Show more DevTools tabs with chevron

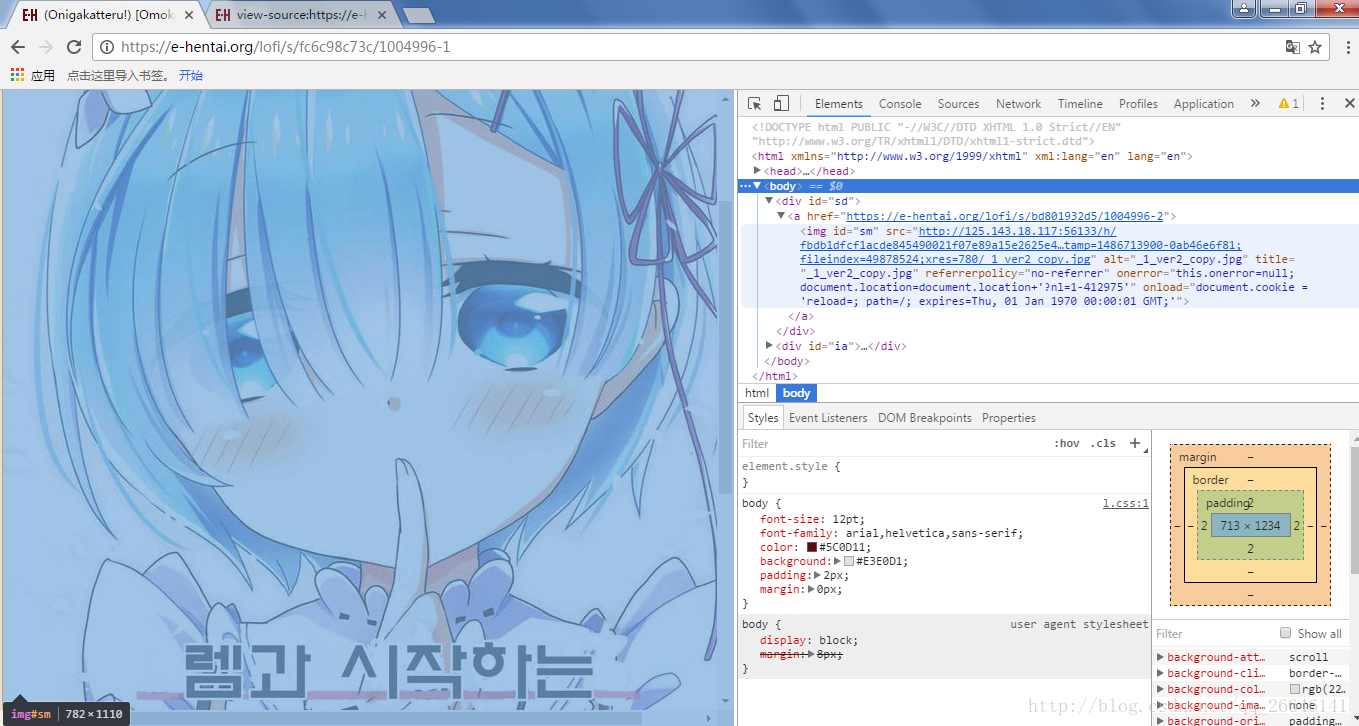[x=1256, y=103]
